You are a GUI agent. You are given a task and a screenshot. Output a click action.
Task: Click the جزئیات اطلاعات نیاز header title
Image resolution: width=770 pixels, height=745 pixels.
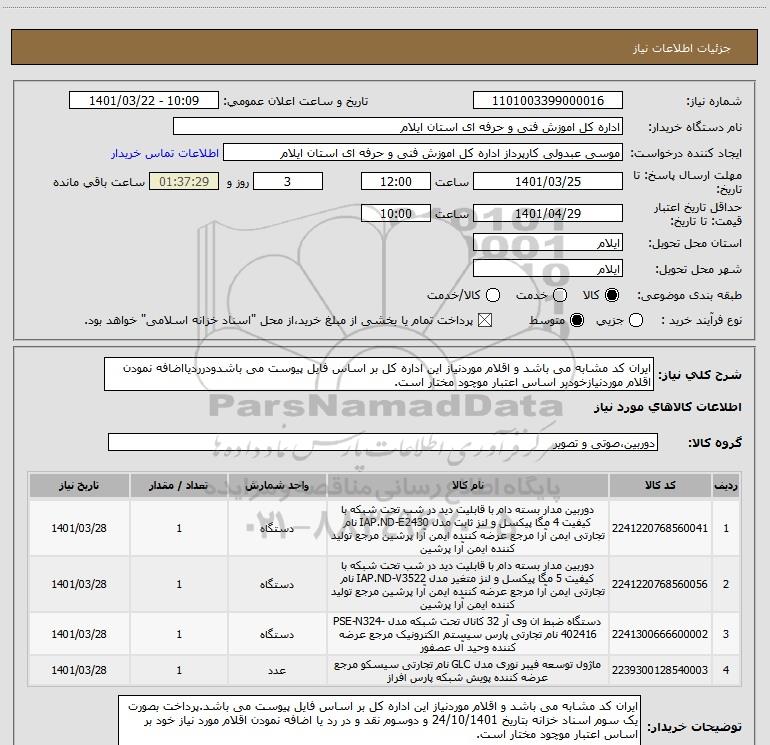[682, 48]
